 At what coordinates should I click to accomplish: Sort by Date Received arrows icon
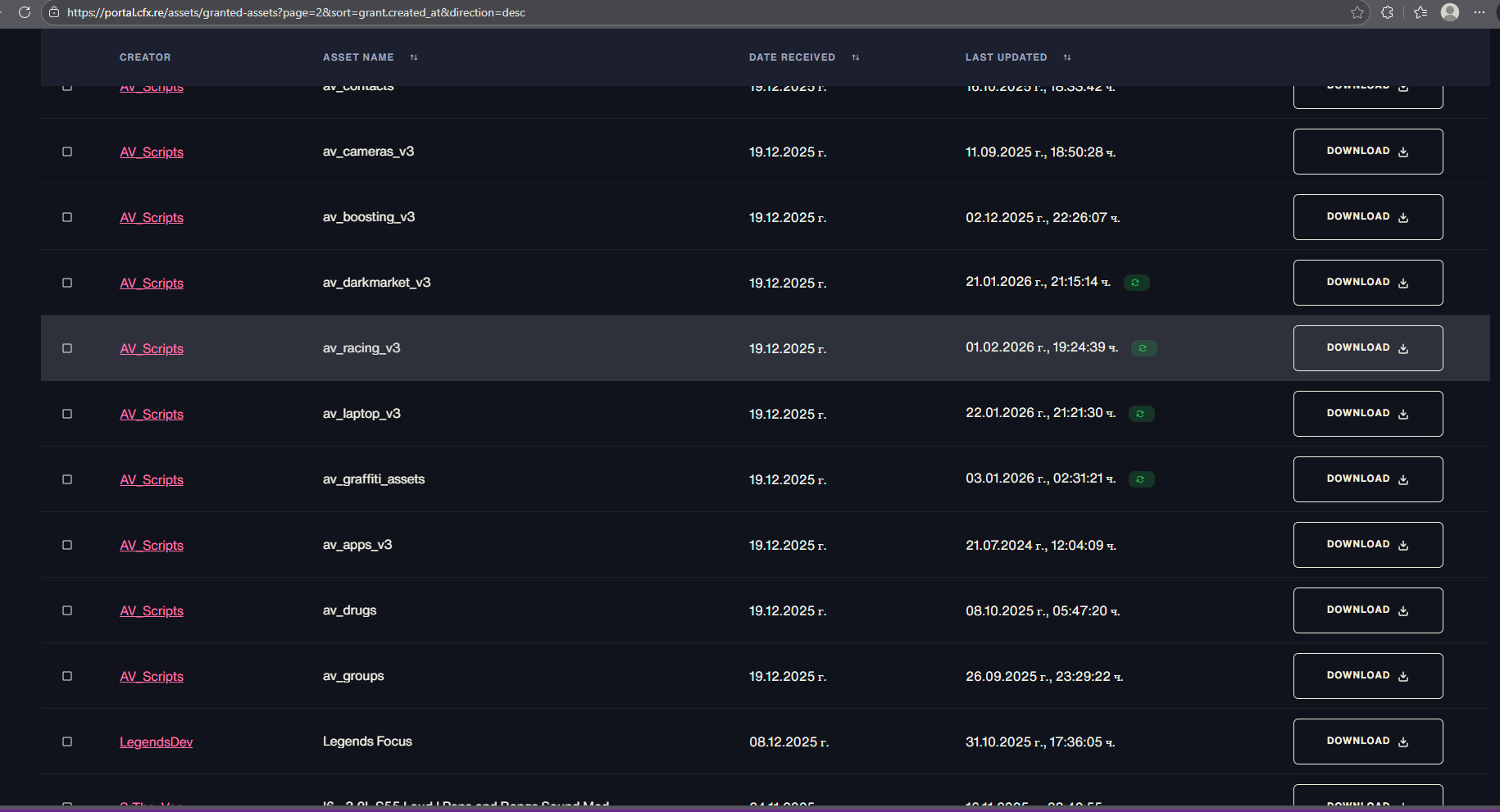coord(856,57)
